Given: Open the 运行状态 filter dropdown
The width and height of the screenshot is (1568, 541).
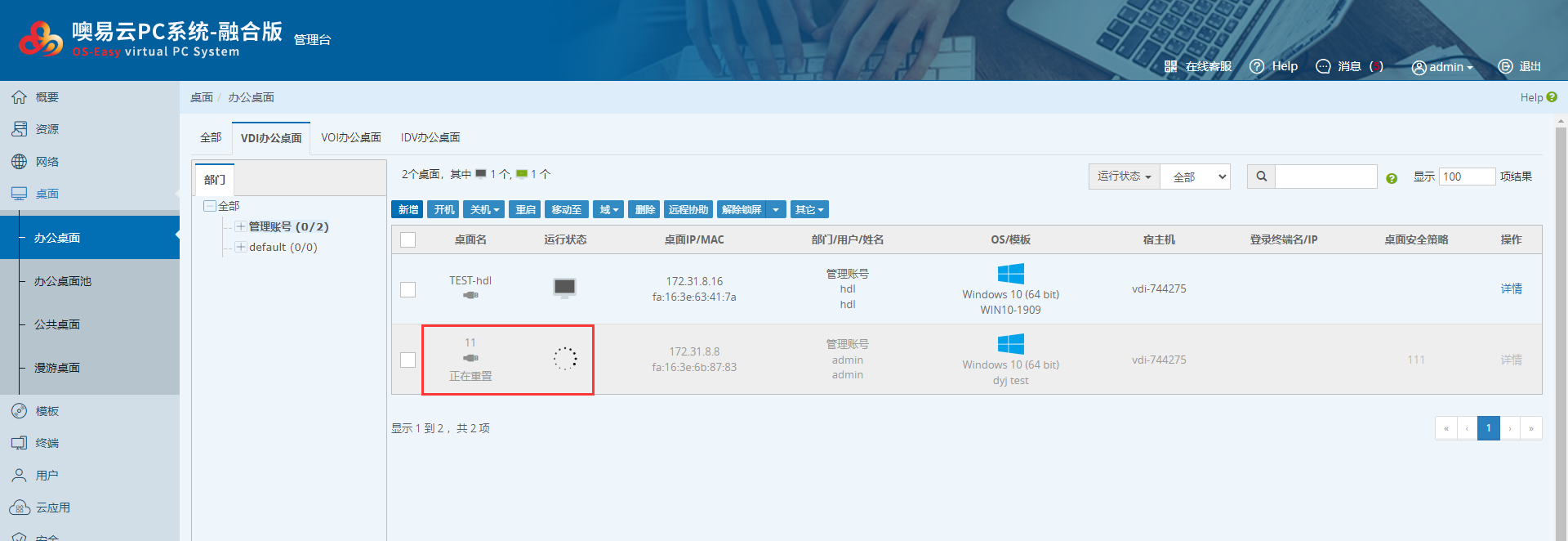Looking at the screenshot, I should coord(1124,177).
